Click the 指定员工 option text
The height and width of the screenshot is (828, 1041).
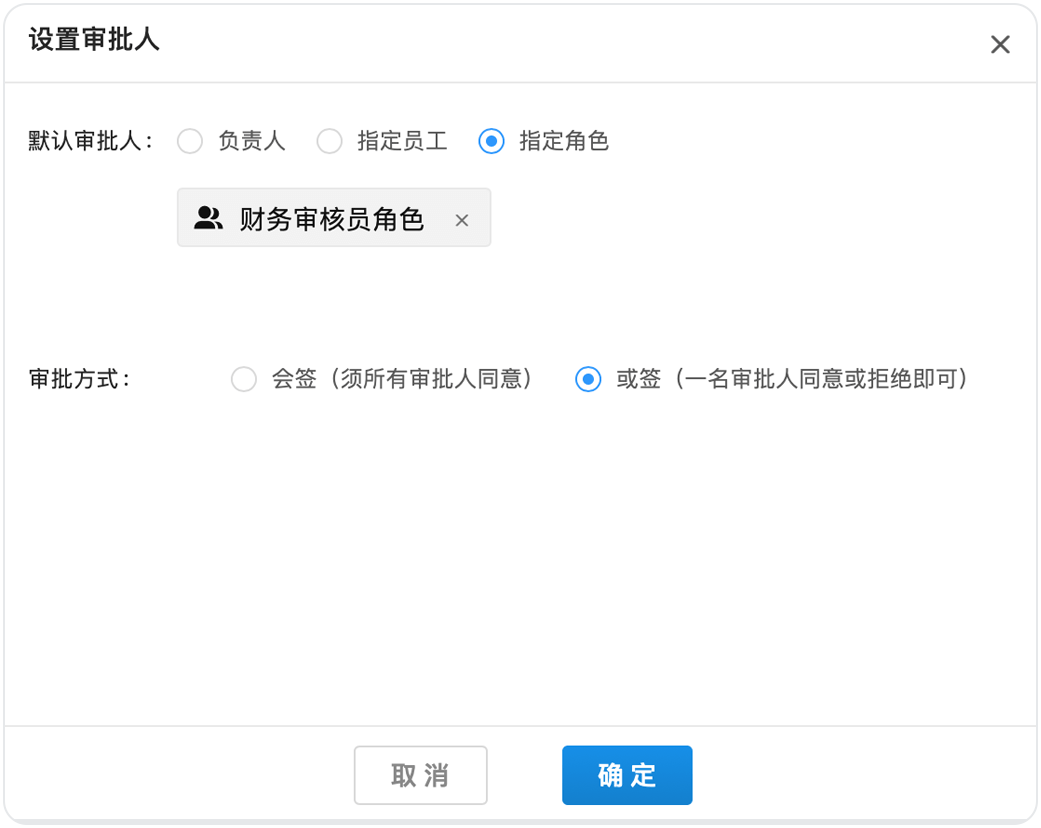(x=402, y=141)
